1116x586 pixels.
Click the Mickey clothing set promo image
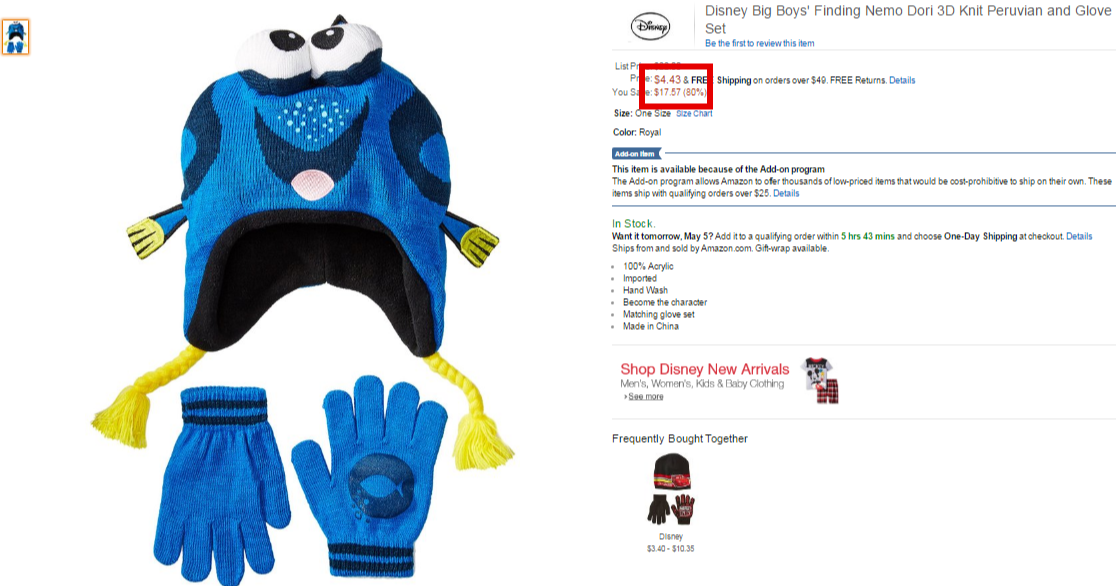pyautogui.click(x=820, y=381)
